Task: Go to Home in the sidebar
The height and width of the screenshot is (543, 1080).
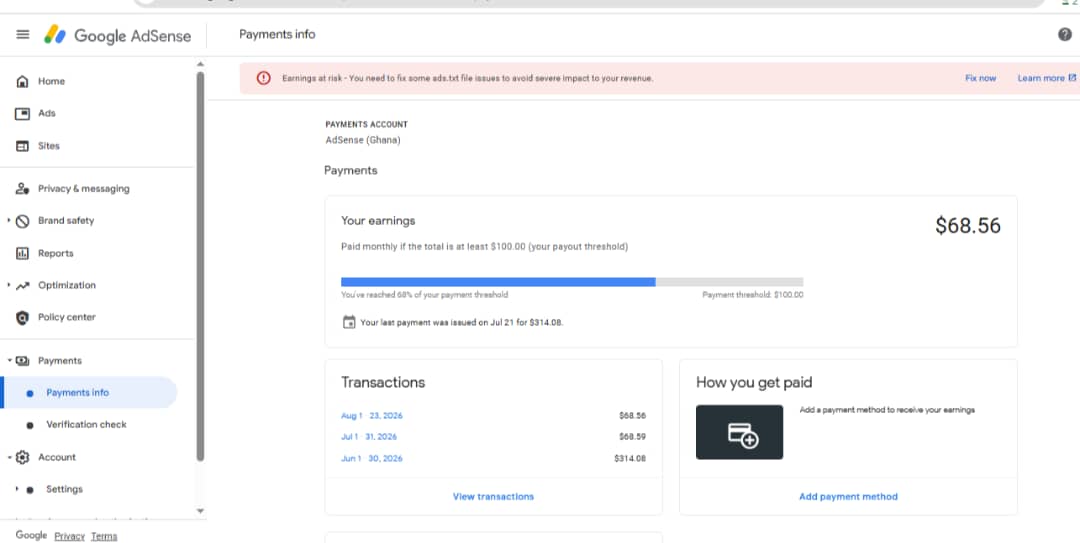Action: (51, 81)
